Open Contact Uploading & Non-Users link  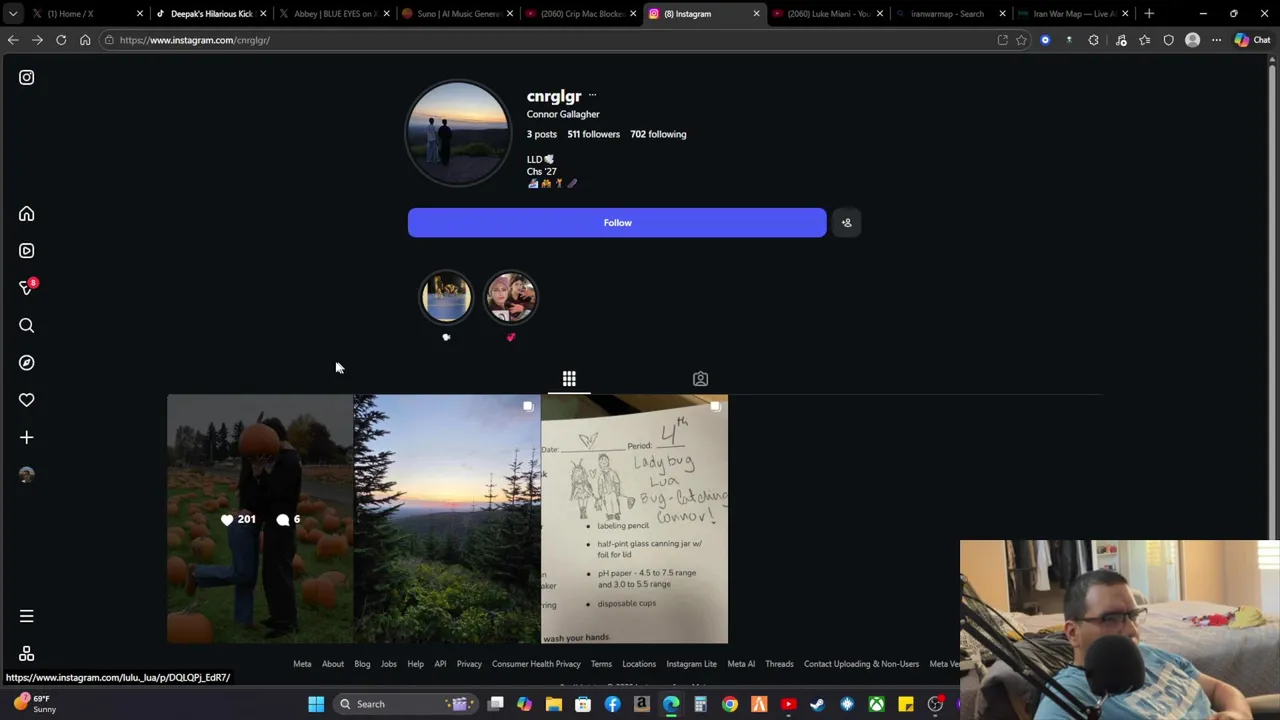tap(861, 664)
